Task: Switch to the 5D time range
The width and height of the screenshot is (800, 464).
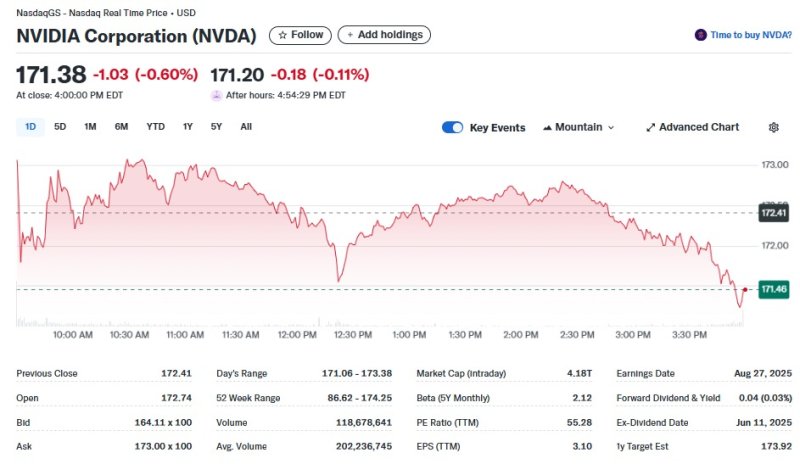Action: click(60, 127)
